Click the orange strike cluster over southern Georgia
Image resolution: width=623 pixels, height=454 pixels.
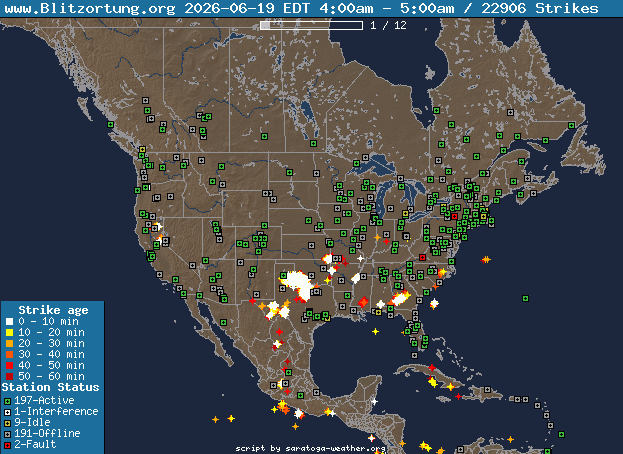point(400,298)
